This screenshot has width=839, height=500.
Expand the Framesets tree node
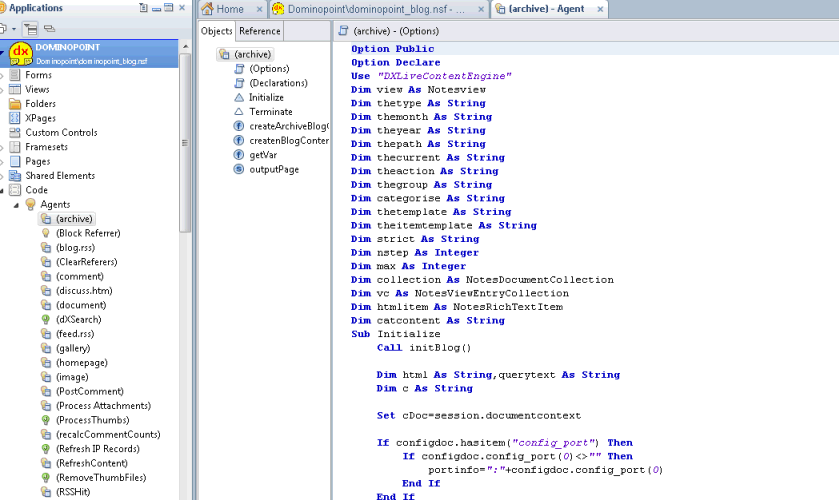point(2,147)
